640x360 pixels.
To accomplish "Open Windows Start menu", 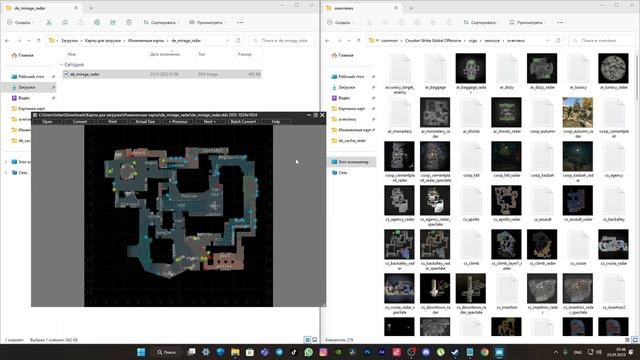I will (x=141, y=352).
